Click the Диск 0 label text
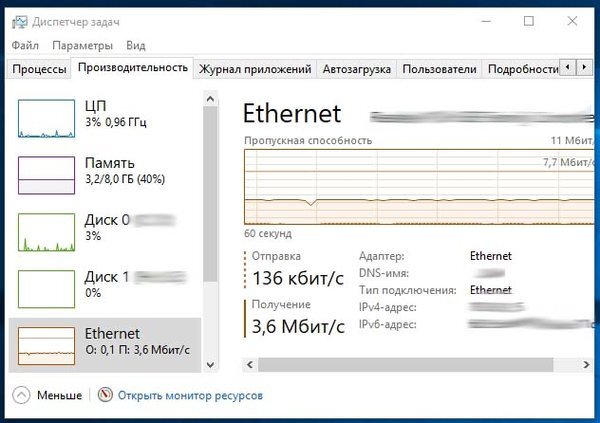 (x=107, y=220)
